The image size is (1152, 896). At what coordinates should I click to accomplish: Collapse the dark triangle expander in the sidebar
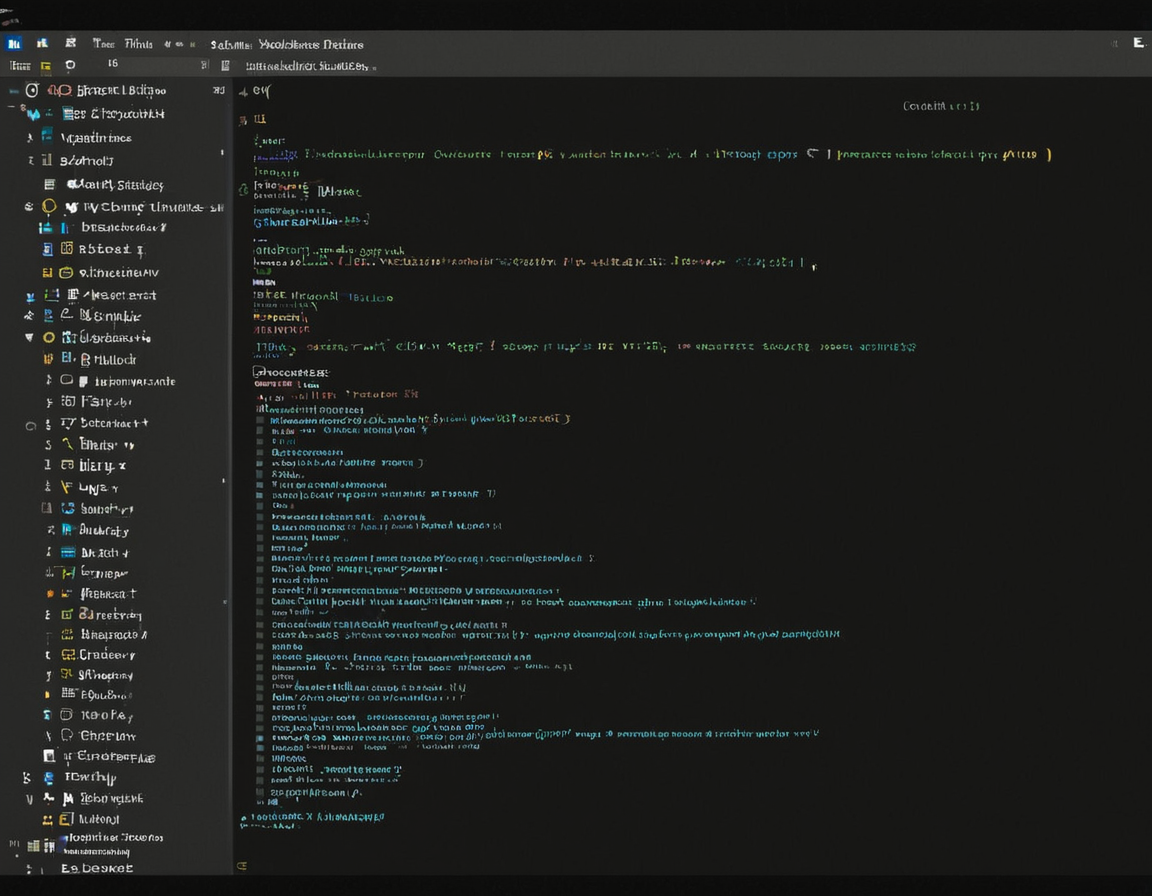pyautogui.click(x=28, y=337)
